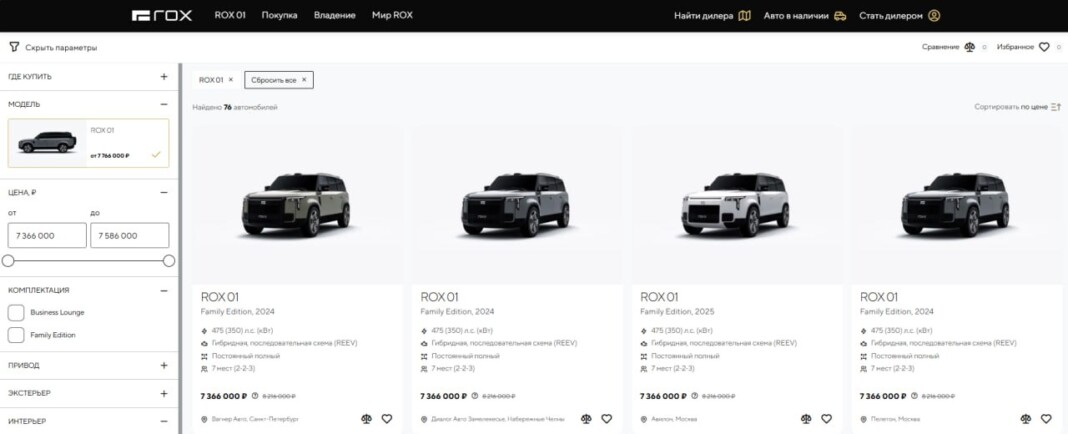
Task: Click the Авто в наличии car icon
Action: point(840,16)
